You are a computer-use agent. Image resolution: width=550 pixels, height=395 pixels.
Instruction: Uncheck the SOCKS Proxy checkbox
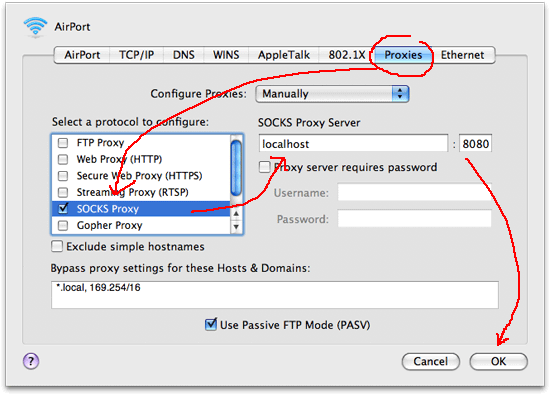63,208
